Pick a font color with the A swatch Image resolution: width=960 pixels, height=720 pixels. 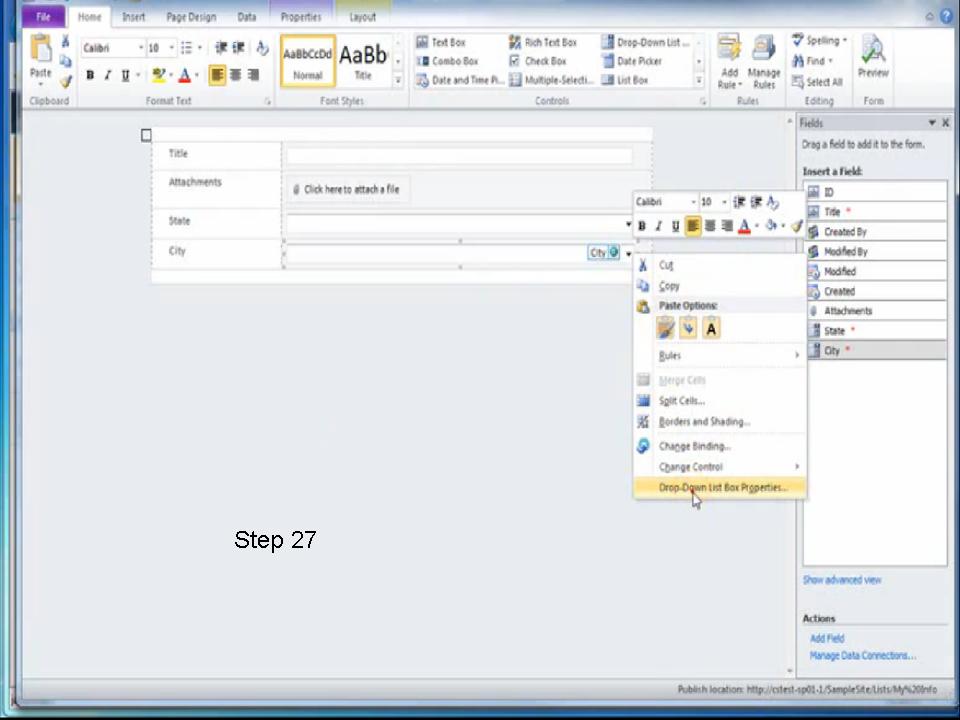tap(744, 226)
